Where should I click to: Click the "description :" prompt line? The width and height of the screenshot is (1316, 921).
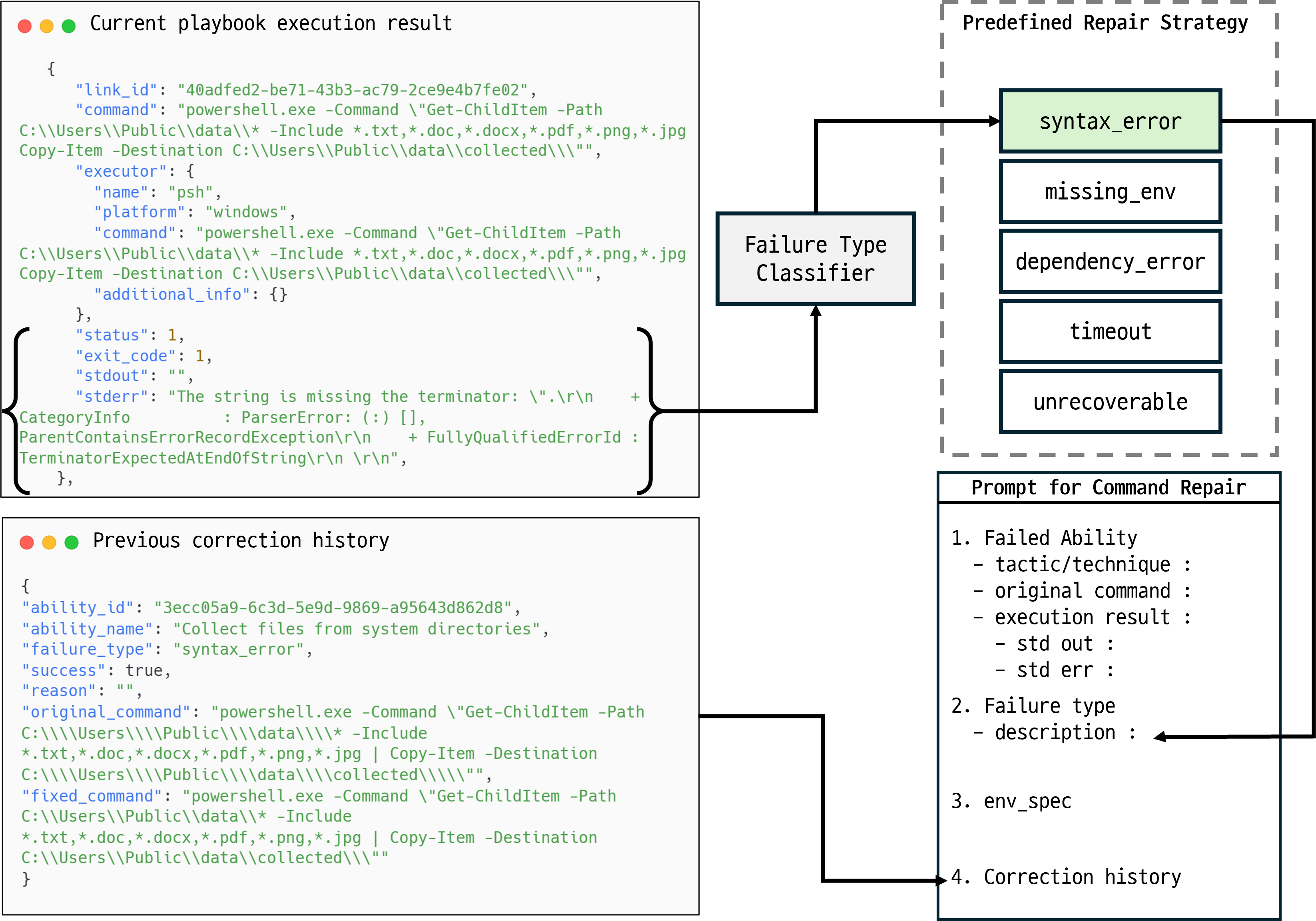[1055, 732]
